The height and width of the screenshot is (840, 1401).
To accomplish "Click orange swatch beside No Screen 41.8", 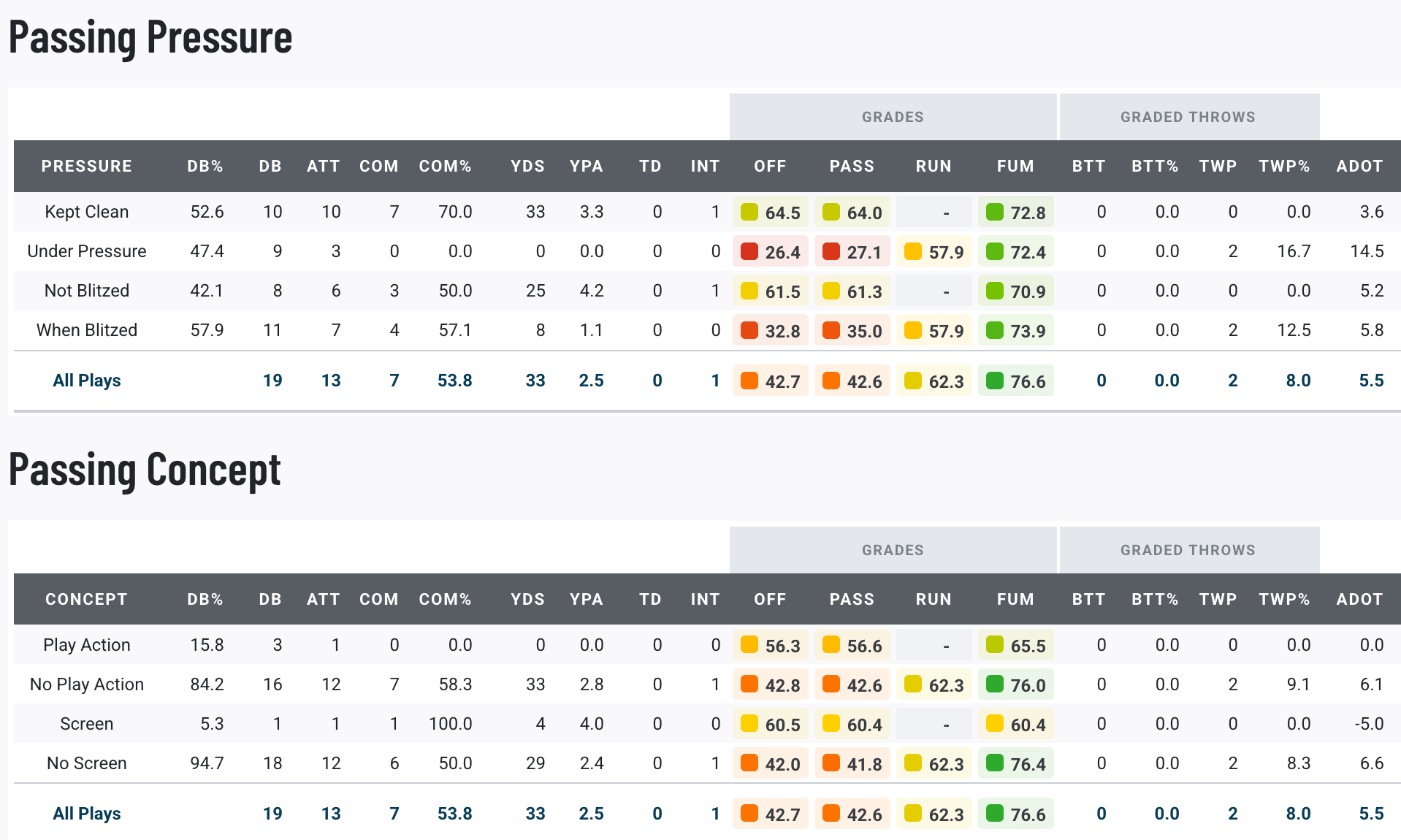I will (831, 763).
